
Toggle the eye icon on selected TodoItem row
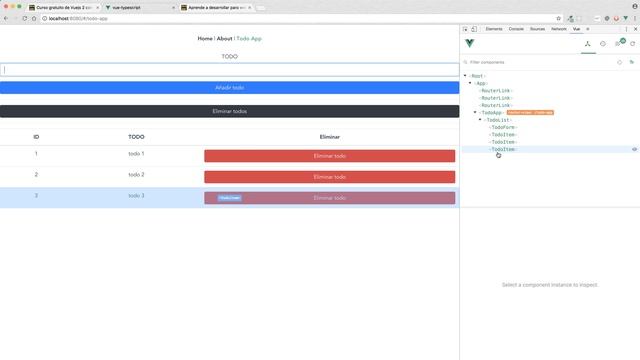point(634,149)
